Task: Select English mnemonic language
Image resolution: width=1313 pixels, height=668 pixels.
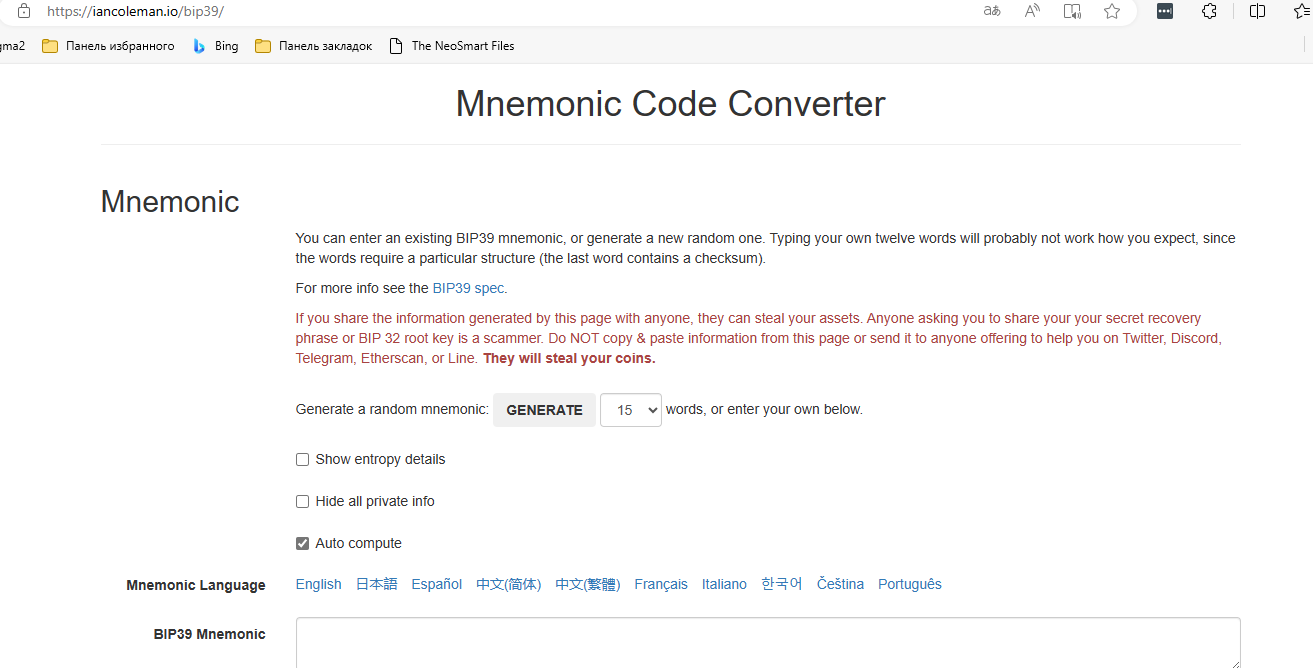Action: 319,584
